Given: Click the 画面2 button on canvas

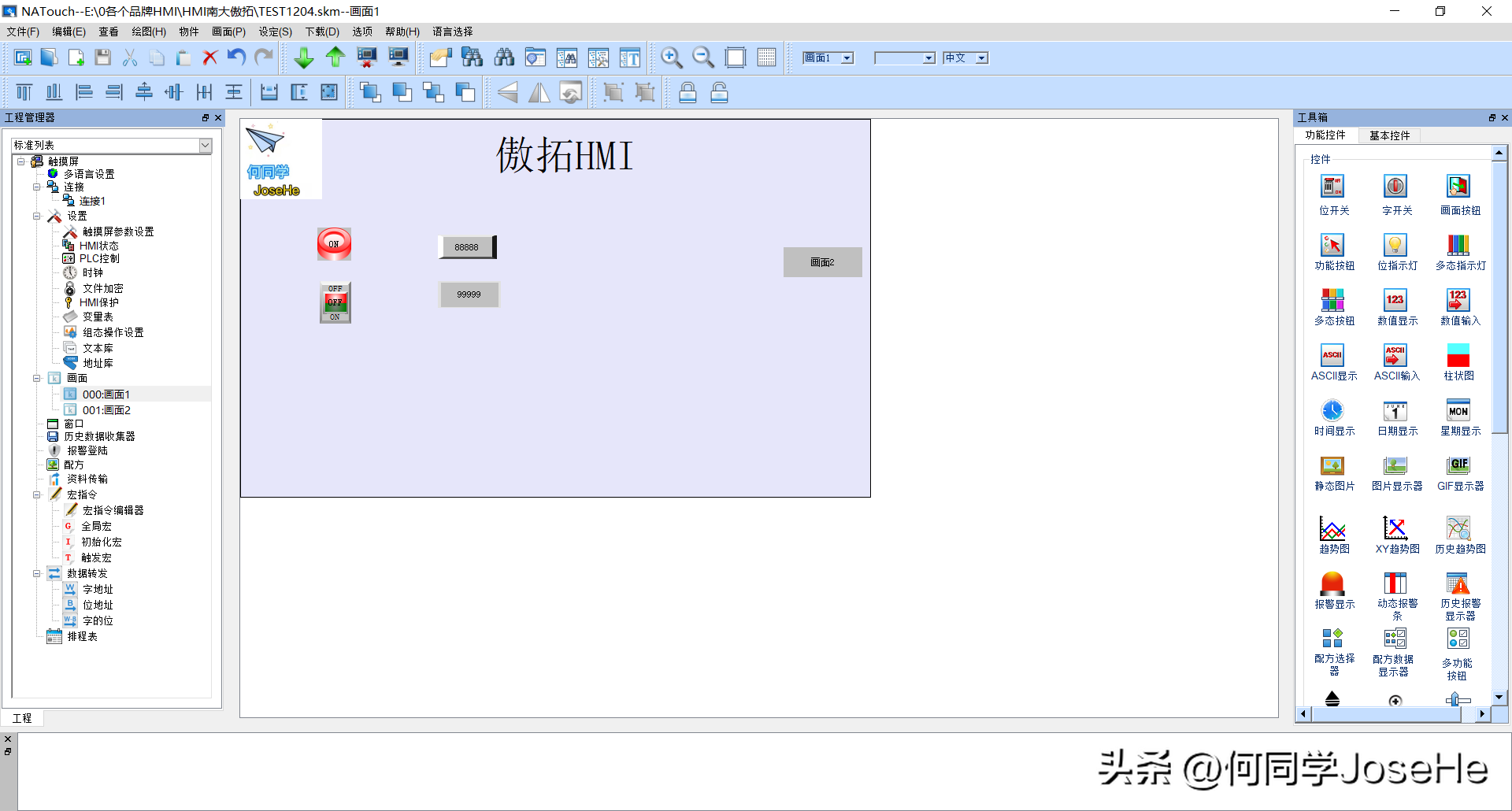Looking at the screenshot, I should 822,262.
